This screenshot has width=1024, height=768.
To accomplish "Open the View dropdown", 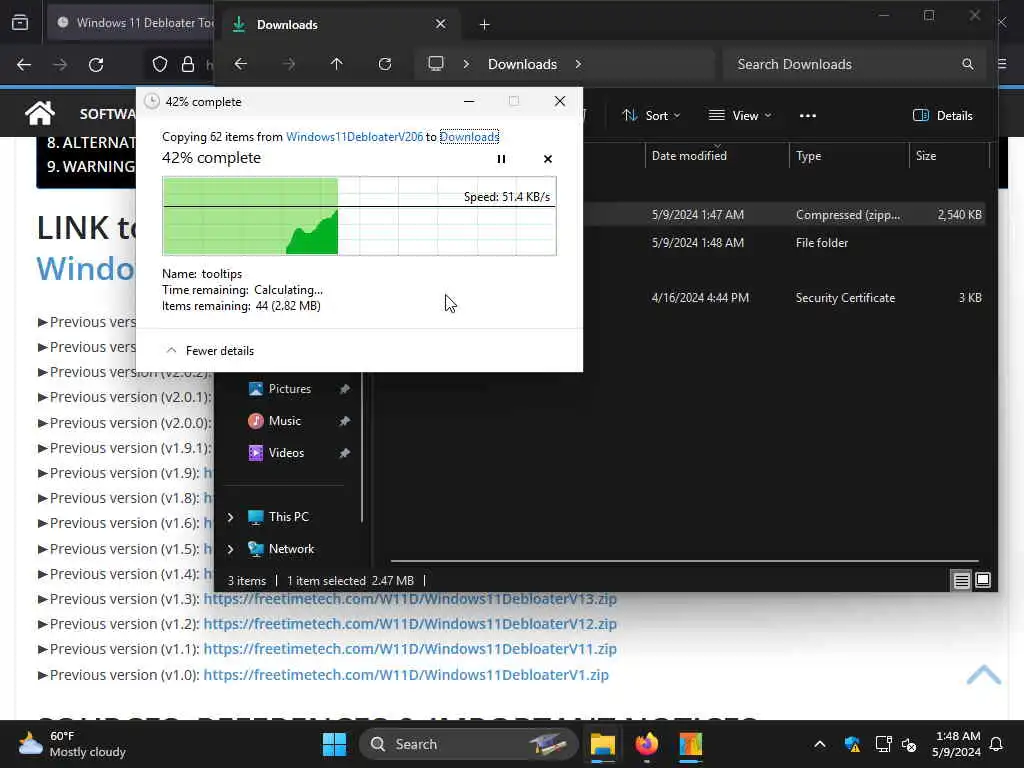I will (740, 116).
